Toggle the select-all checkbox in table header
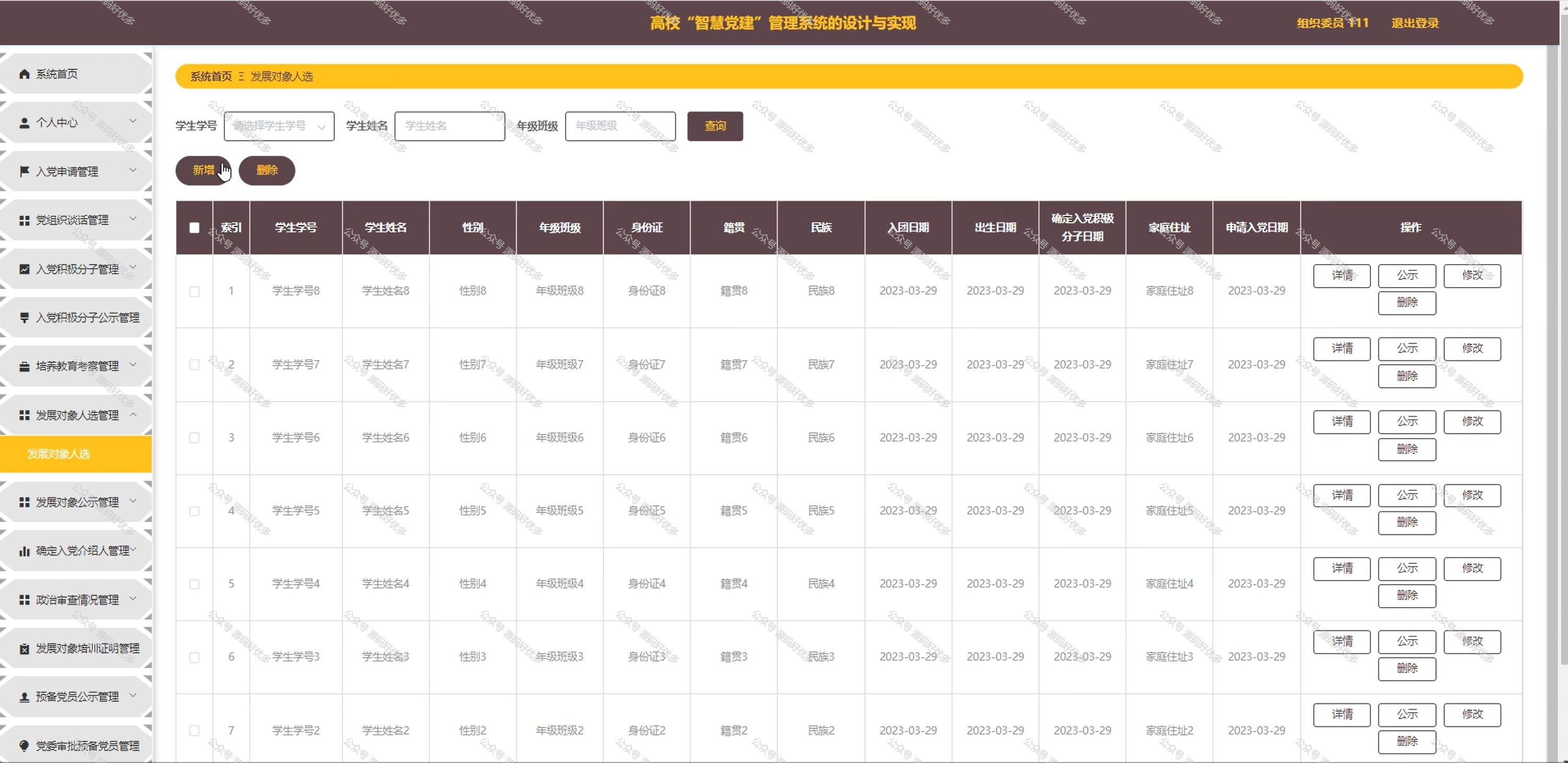Screen dimensions: 1568x763 pos(194,227)
